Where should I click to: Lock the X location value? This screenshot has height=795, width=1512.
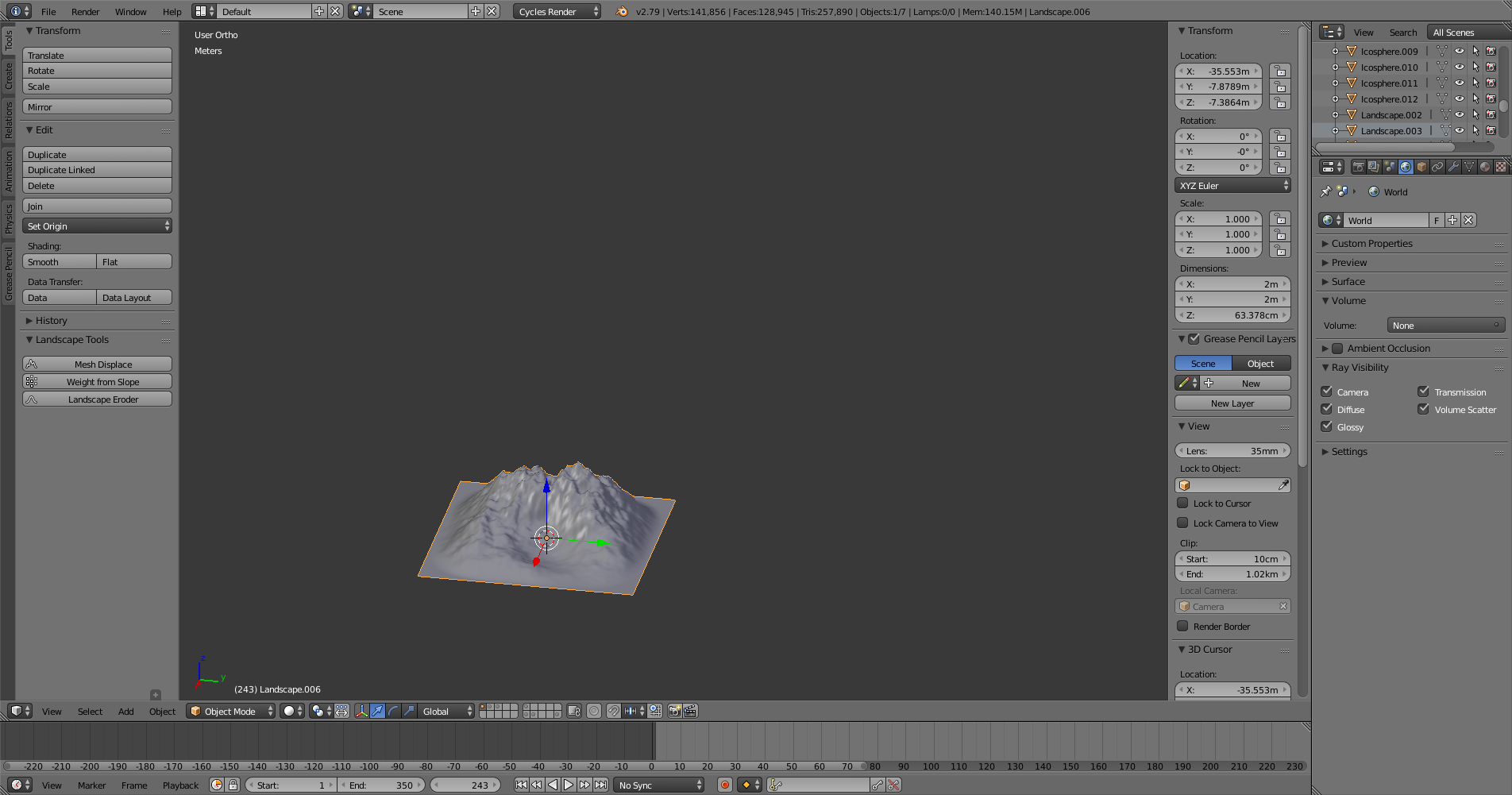coord(1279,71)
